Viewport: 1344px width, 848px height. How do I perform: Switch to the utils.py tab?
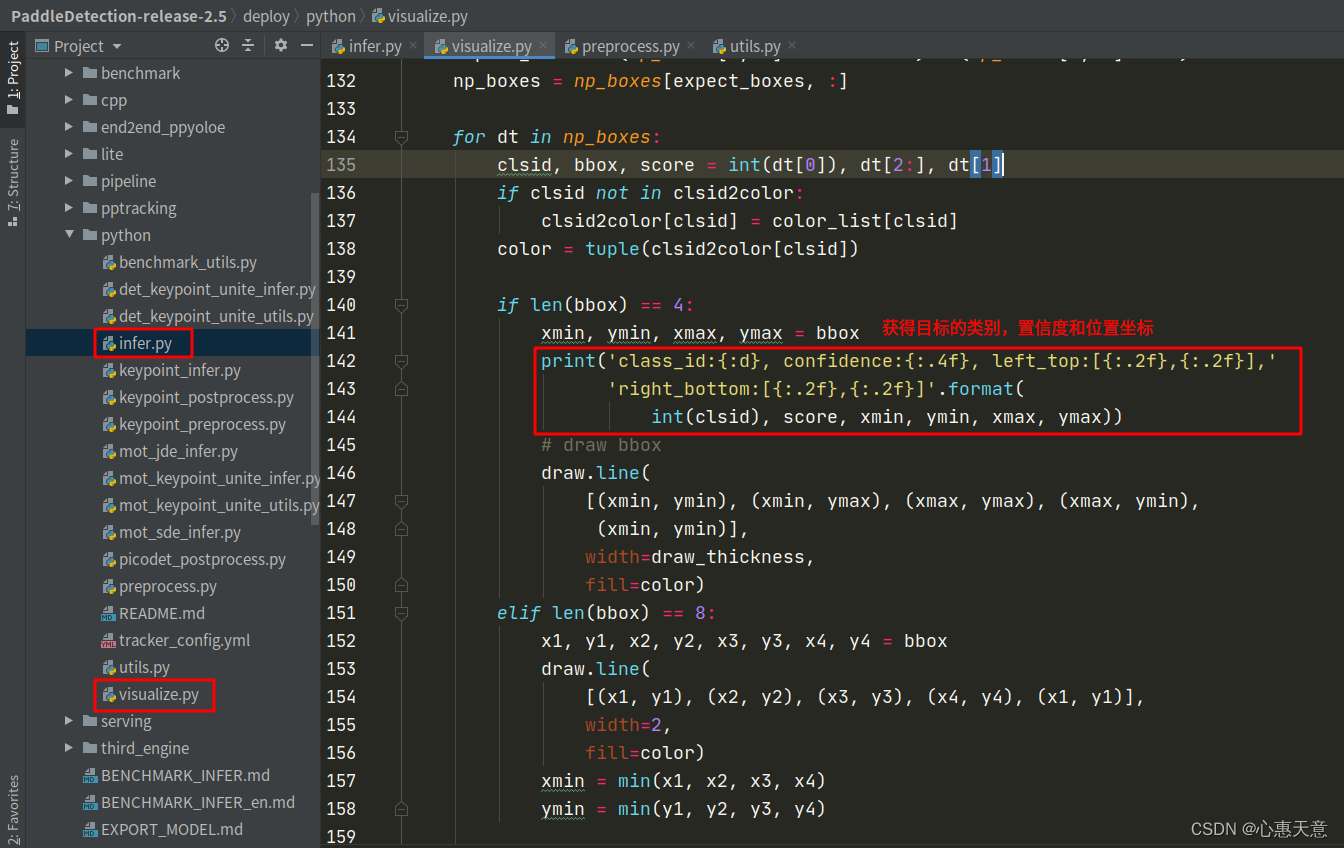752,45
